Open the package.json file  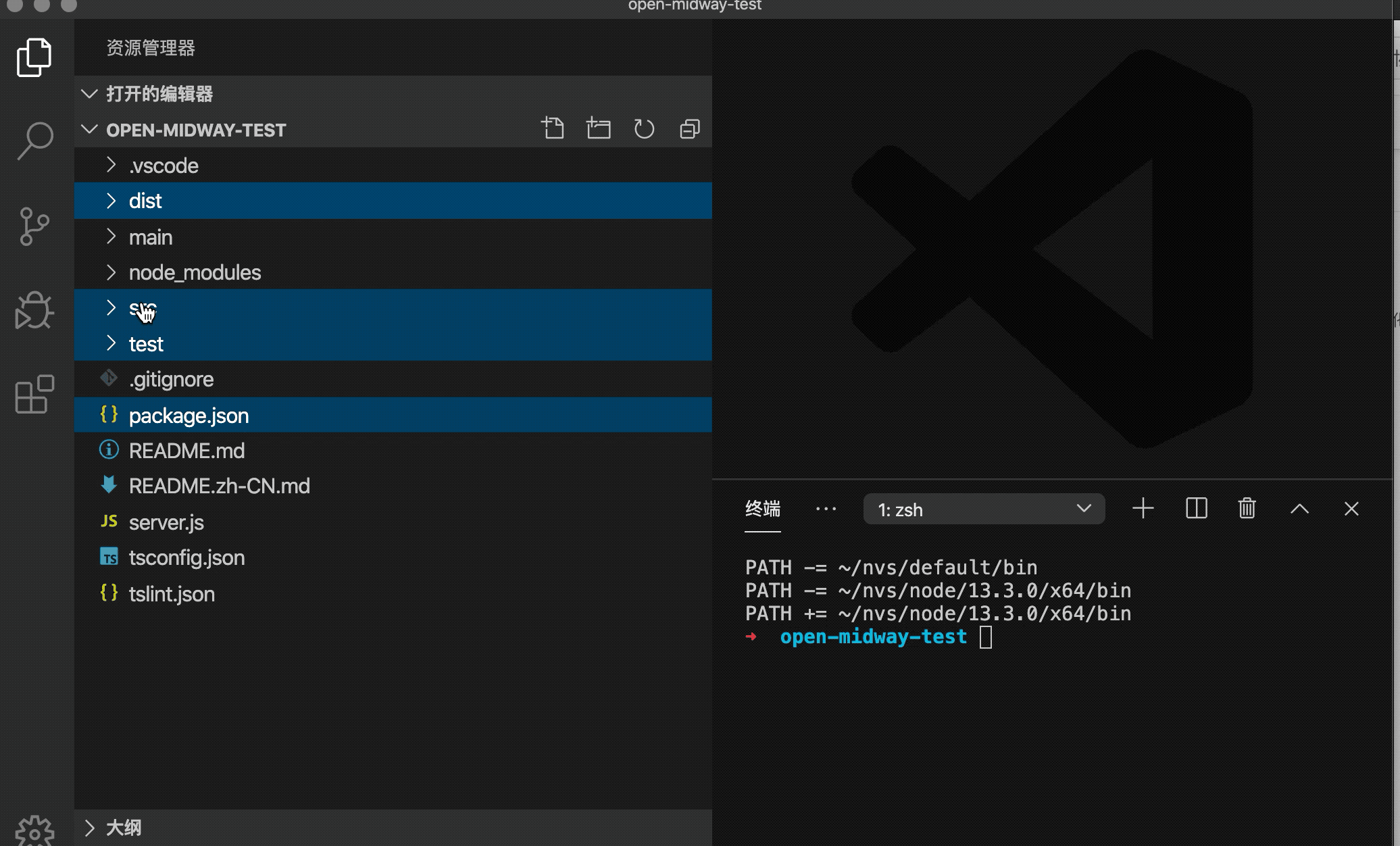pyautogui.click(x=393, y=415)
